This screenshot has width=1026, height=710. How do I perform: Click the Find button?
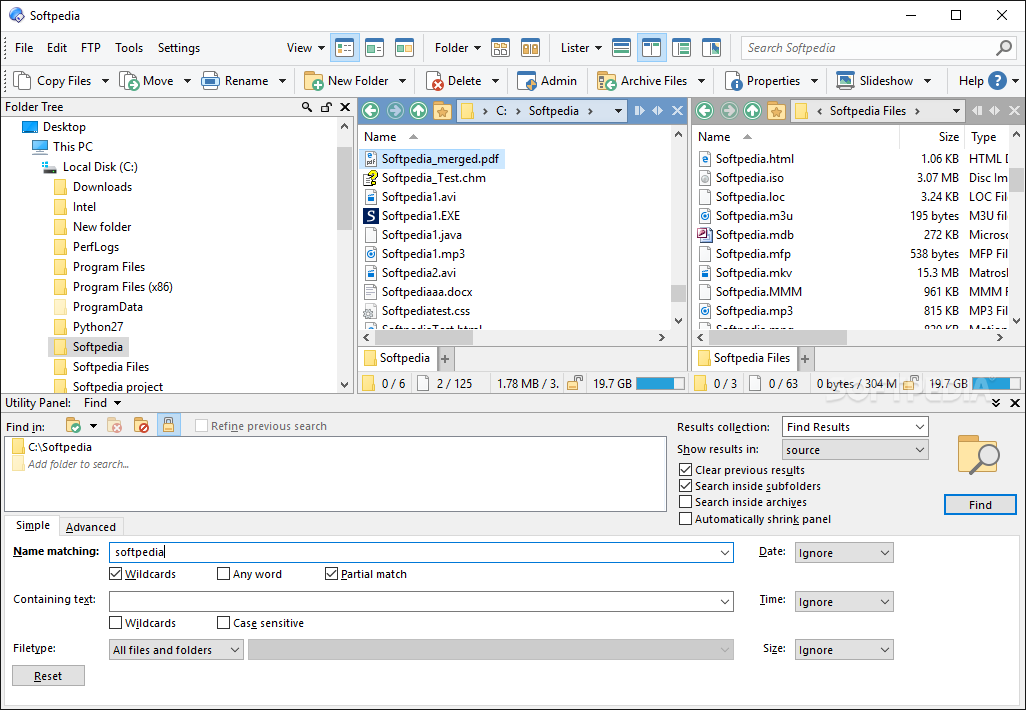click(x=980, y=505)
